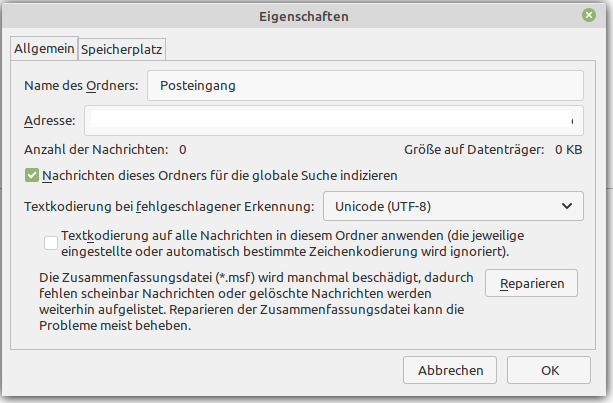
Task: Close the Eigenschaften dialog window
Action: tap(591, 16)
